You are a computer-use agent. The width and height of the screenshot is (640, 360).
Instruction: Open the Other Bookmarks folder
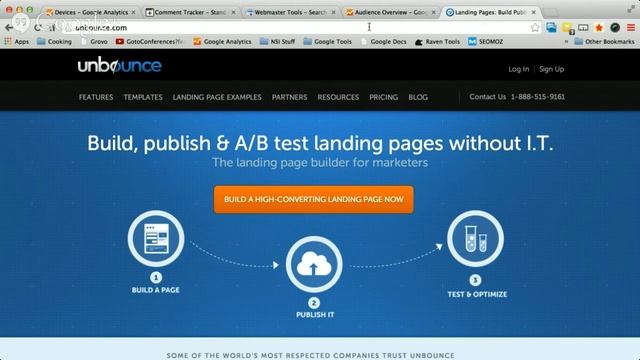604,42
